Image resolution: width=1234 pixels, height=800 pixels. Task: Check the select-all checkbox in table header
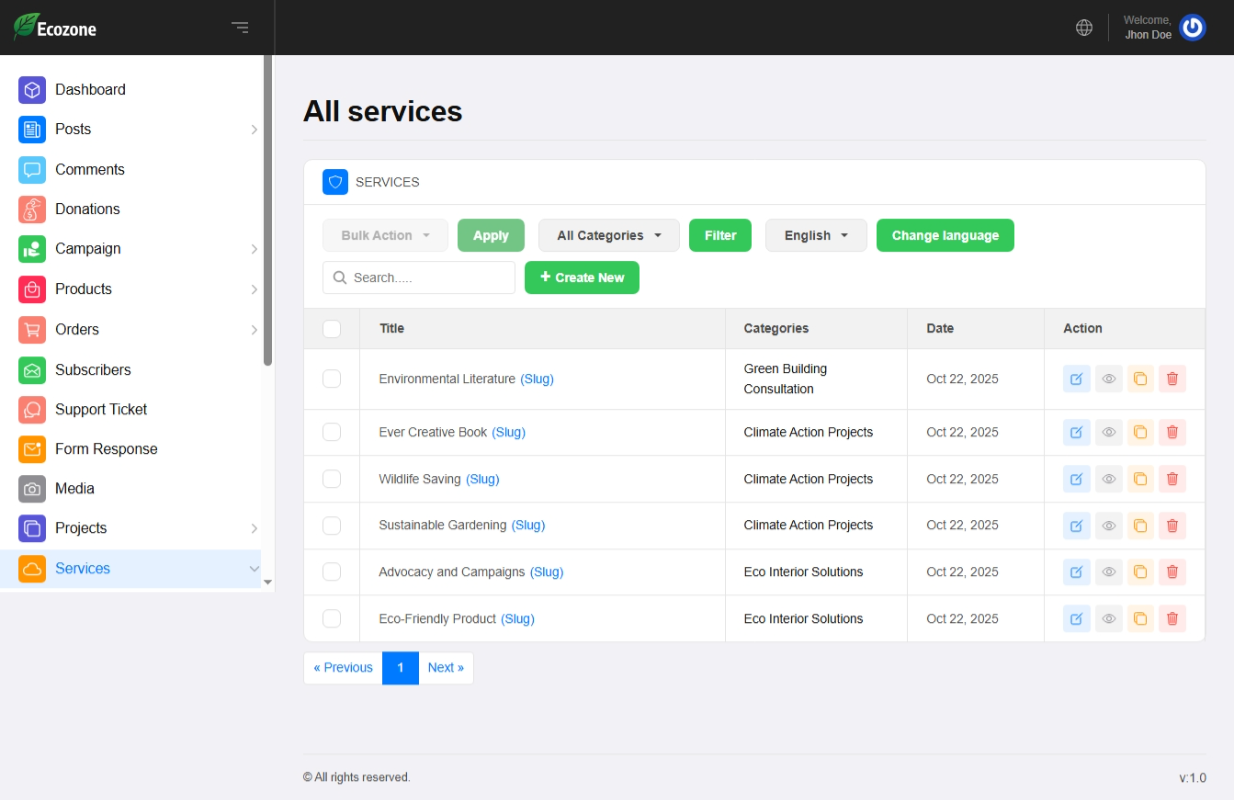click(332, 329)
